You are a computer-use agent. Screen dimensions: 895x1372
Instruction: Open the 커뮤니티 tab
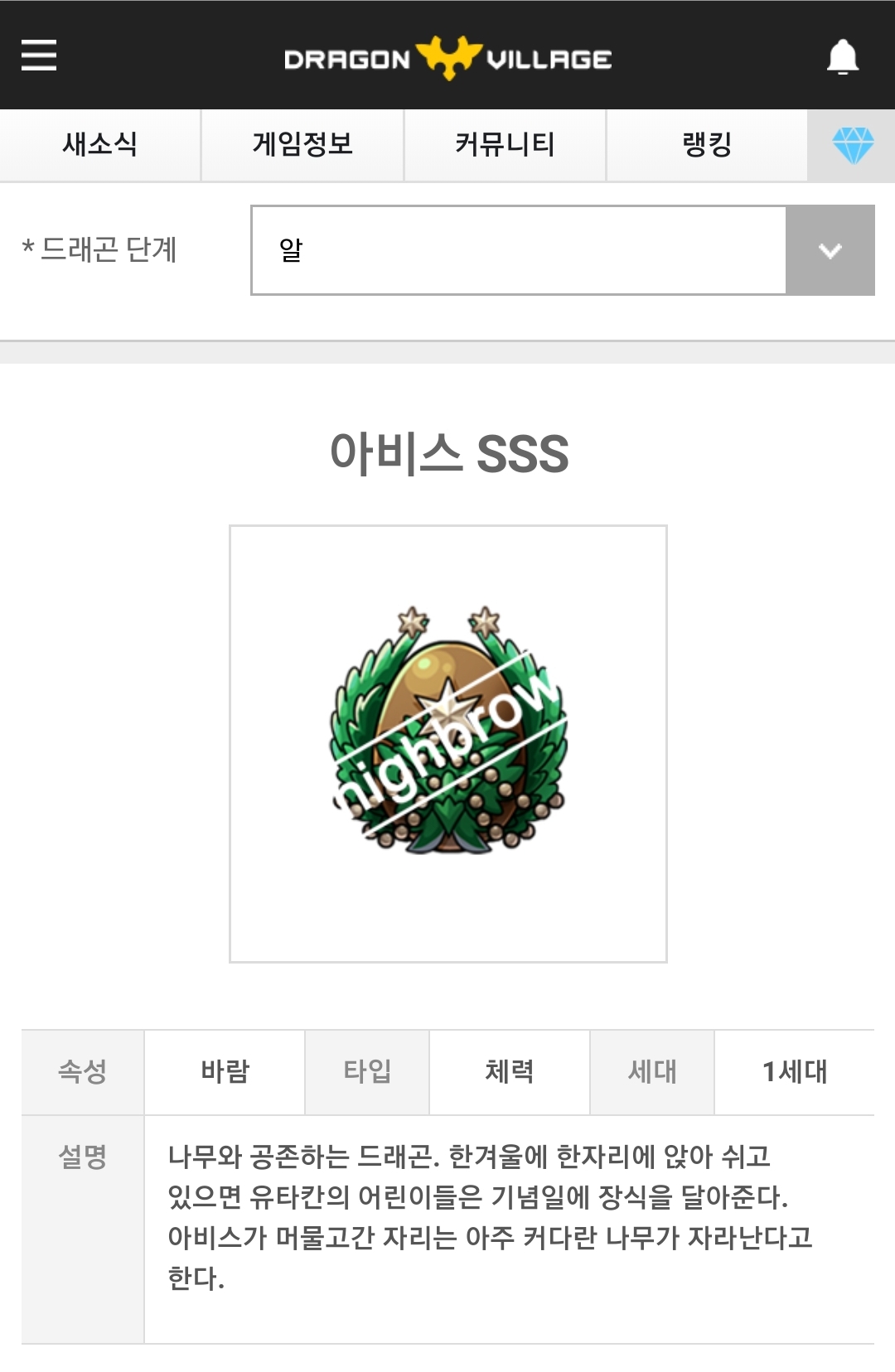[505, 145]
